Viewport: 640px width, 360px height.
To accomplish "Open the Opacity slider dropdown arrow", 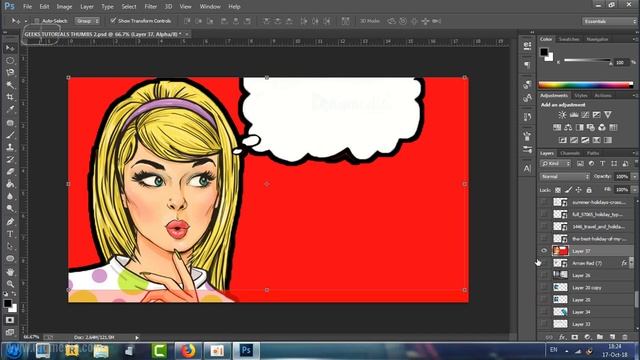I will click(634, 177).
